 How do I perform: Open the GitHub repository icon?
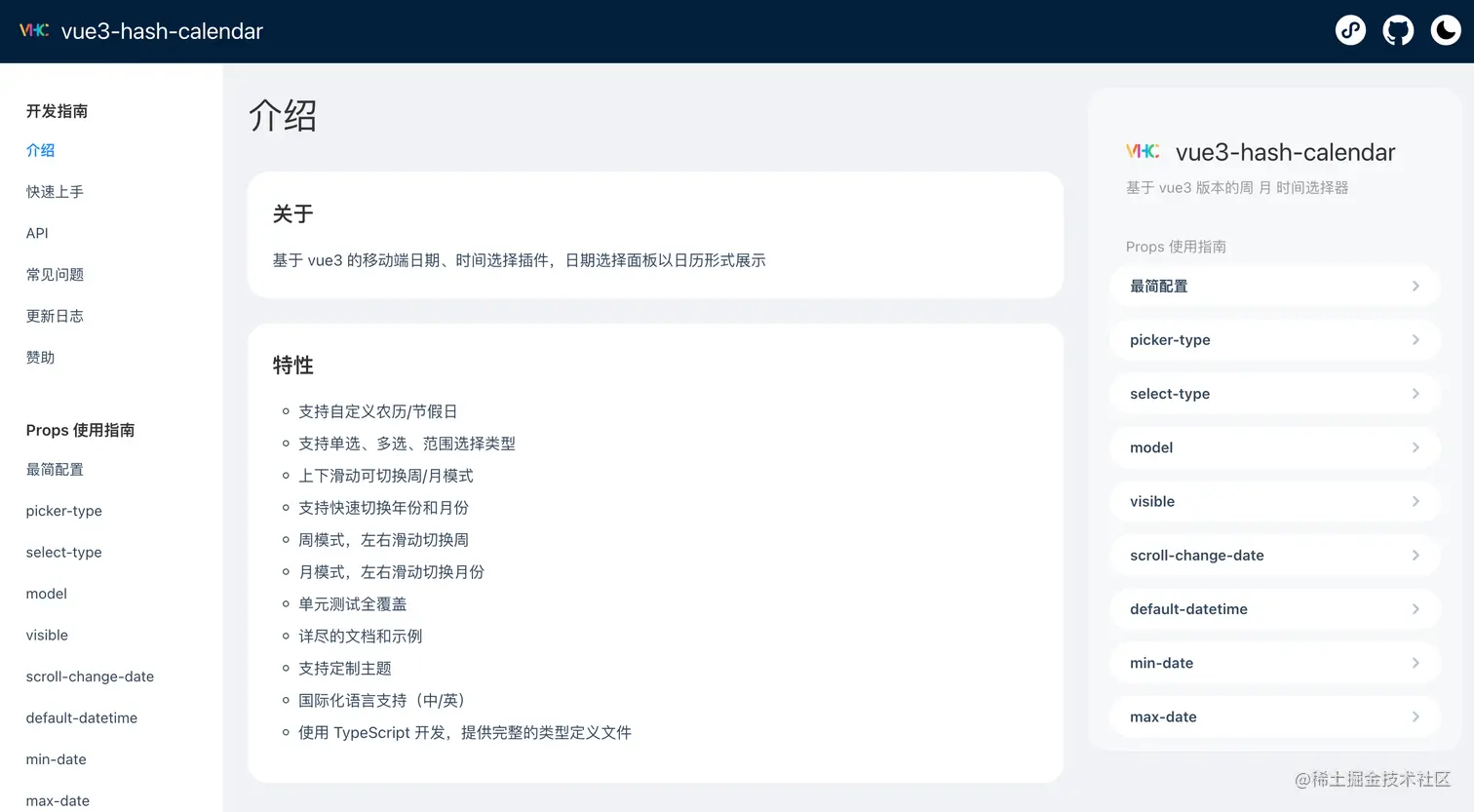click(1398, 31)
